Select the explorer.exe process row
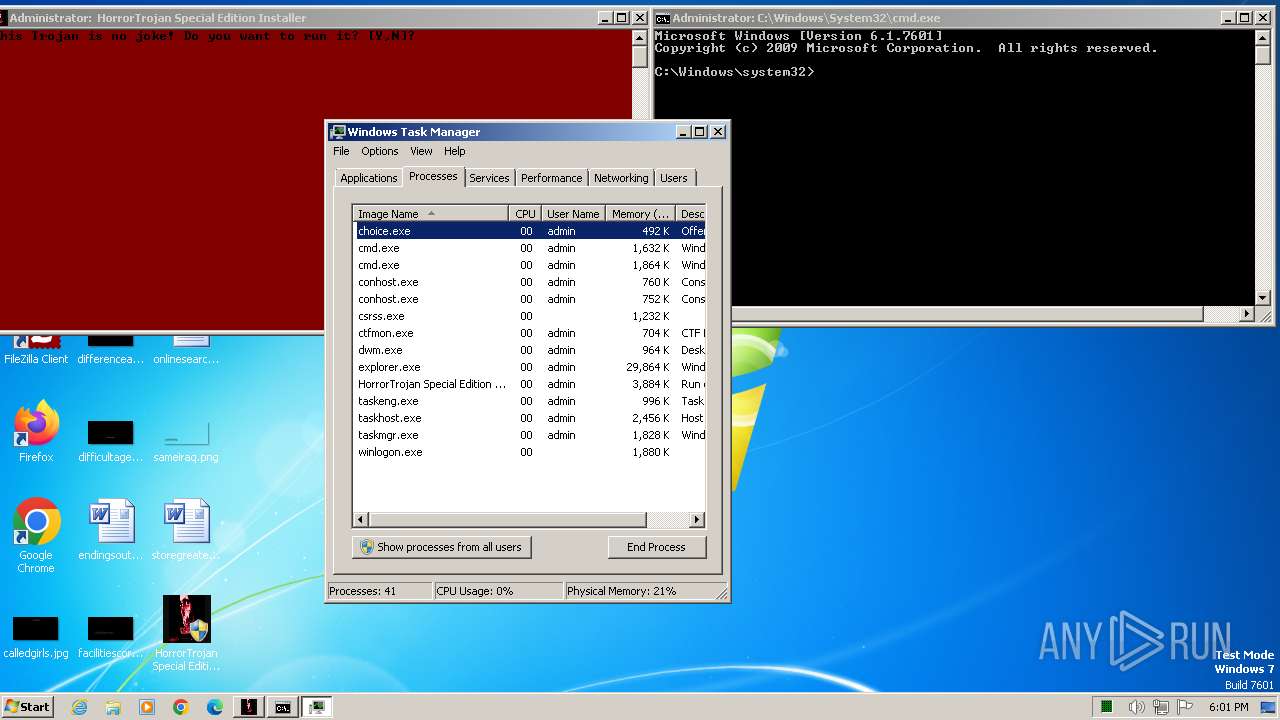 [x=530, y=367]
